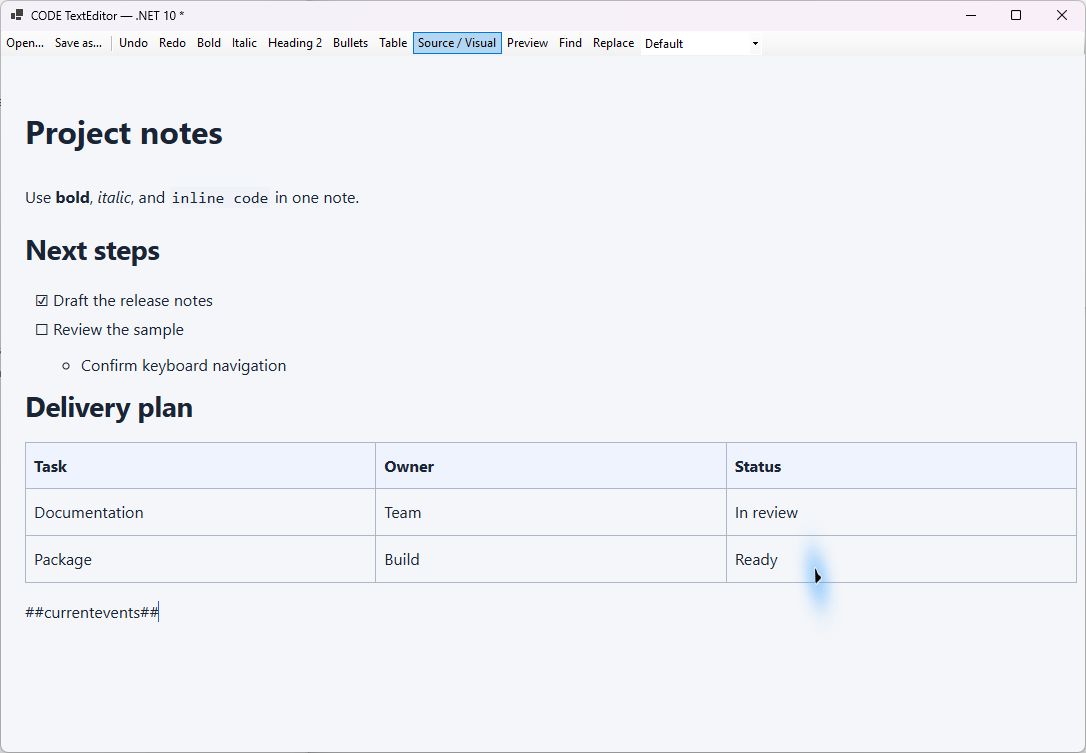
Task: Uncheck the Draft the release notes checkbox
Action: (42, 301)
